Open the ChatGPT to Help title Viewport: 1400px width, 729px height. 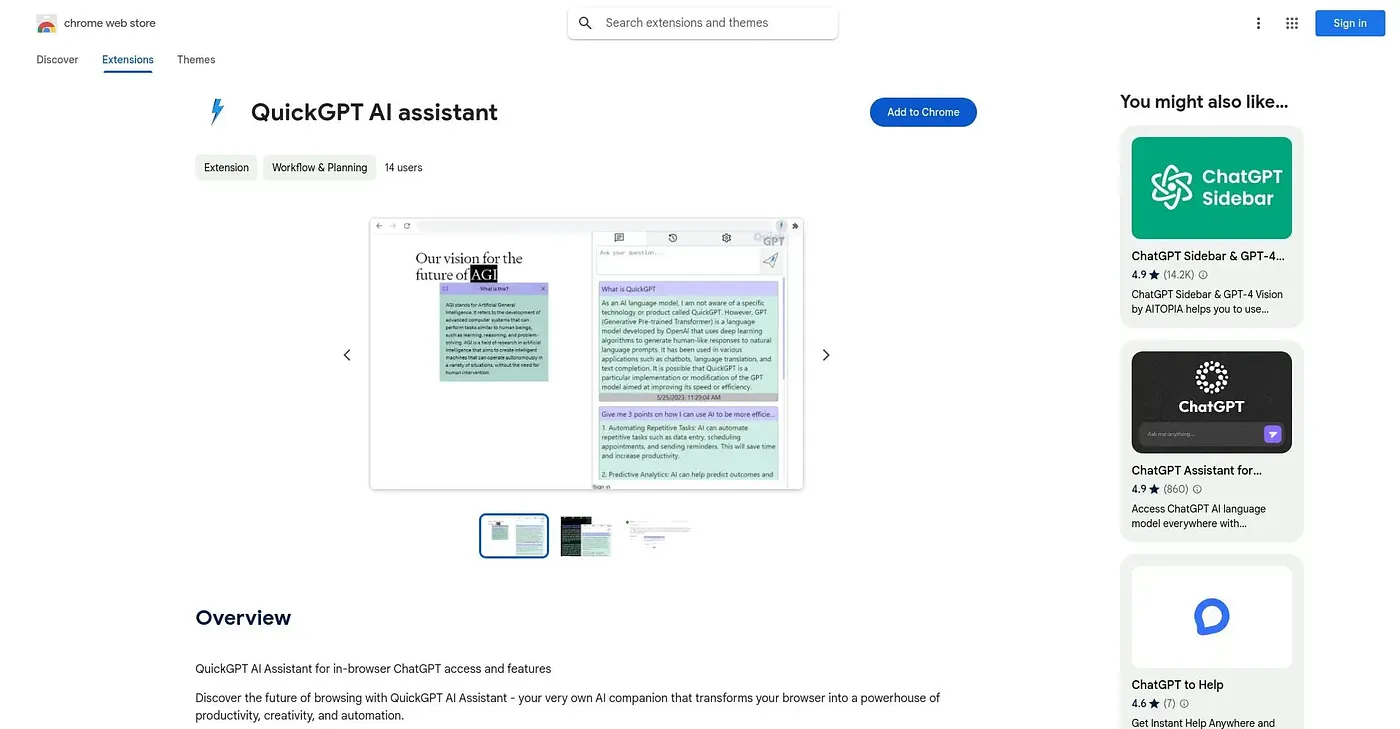click(1178, 685)
